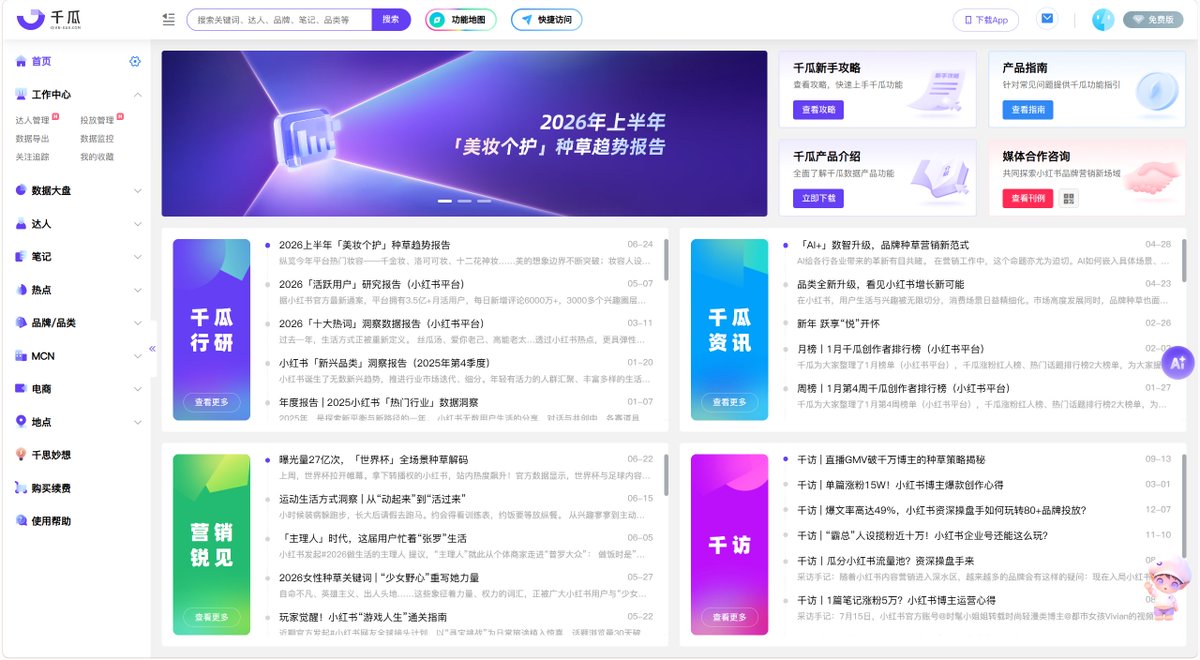Click the 免费版 membership badge
Screen dimensions: 1200x660
click(1153, 19)
